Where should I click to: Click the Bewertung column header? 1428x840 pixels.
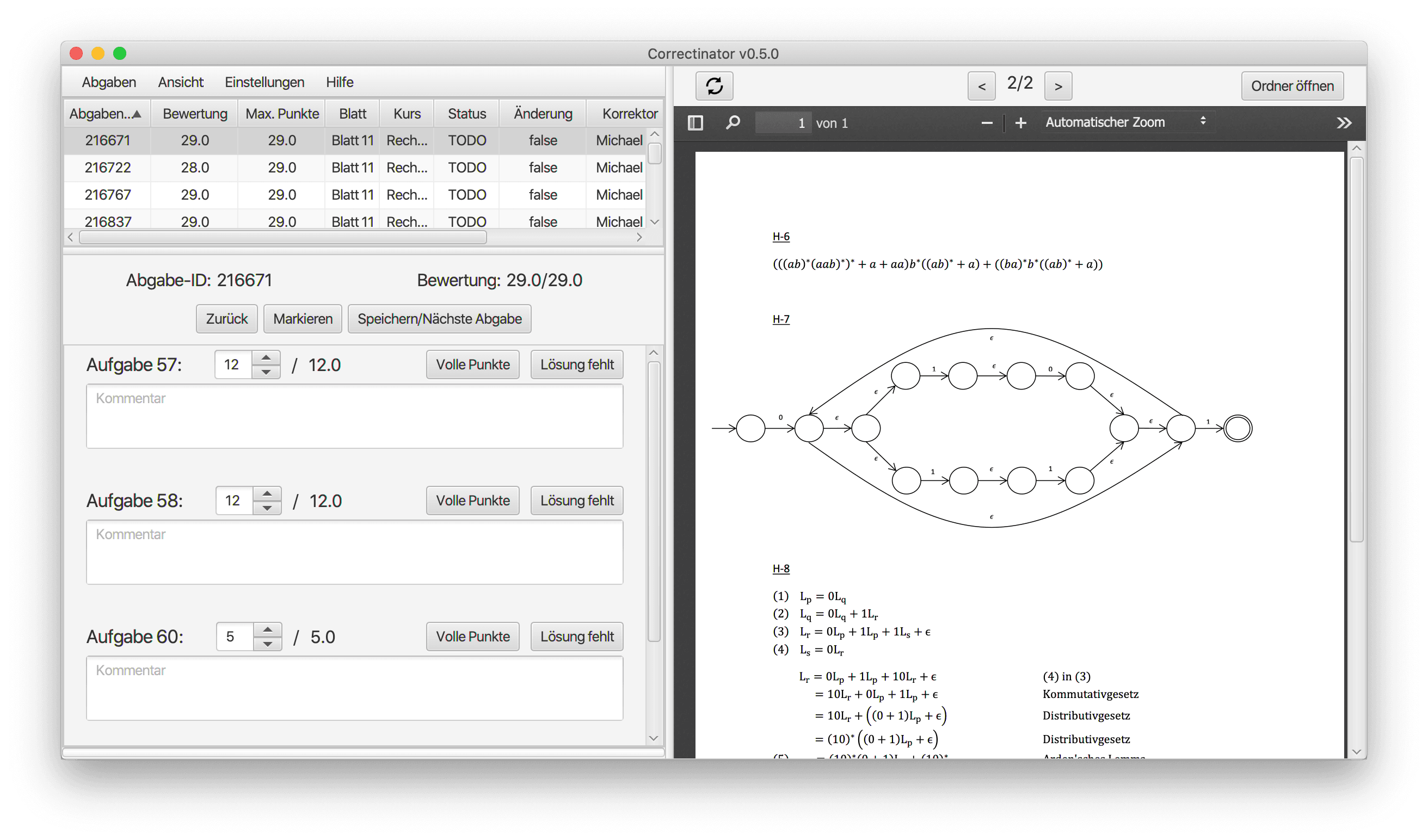tap(195, 114)
